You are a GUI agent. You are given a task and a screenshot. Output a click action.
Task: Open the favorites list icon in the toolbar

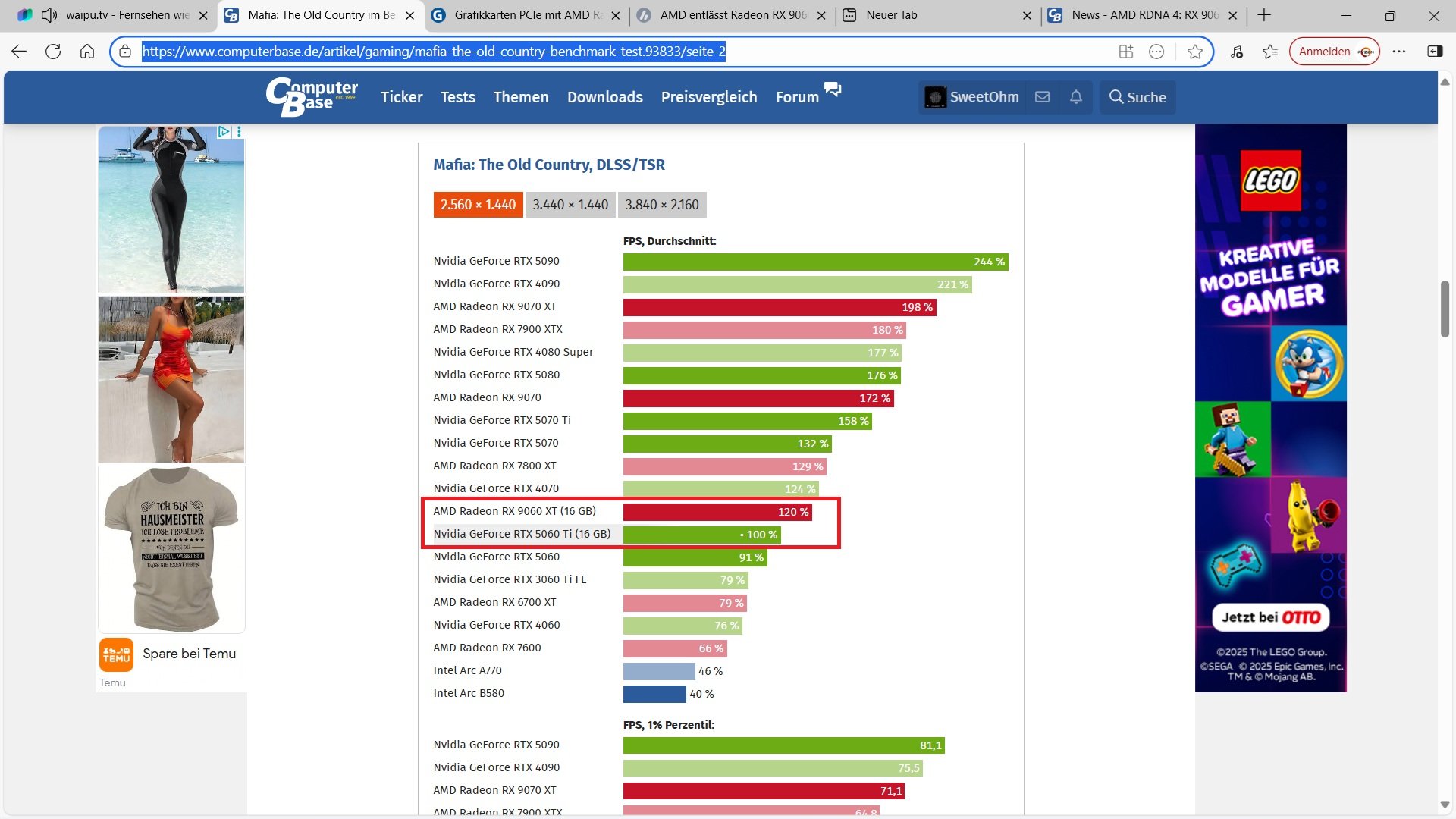point(1270,52)
